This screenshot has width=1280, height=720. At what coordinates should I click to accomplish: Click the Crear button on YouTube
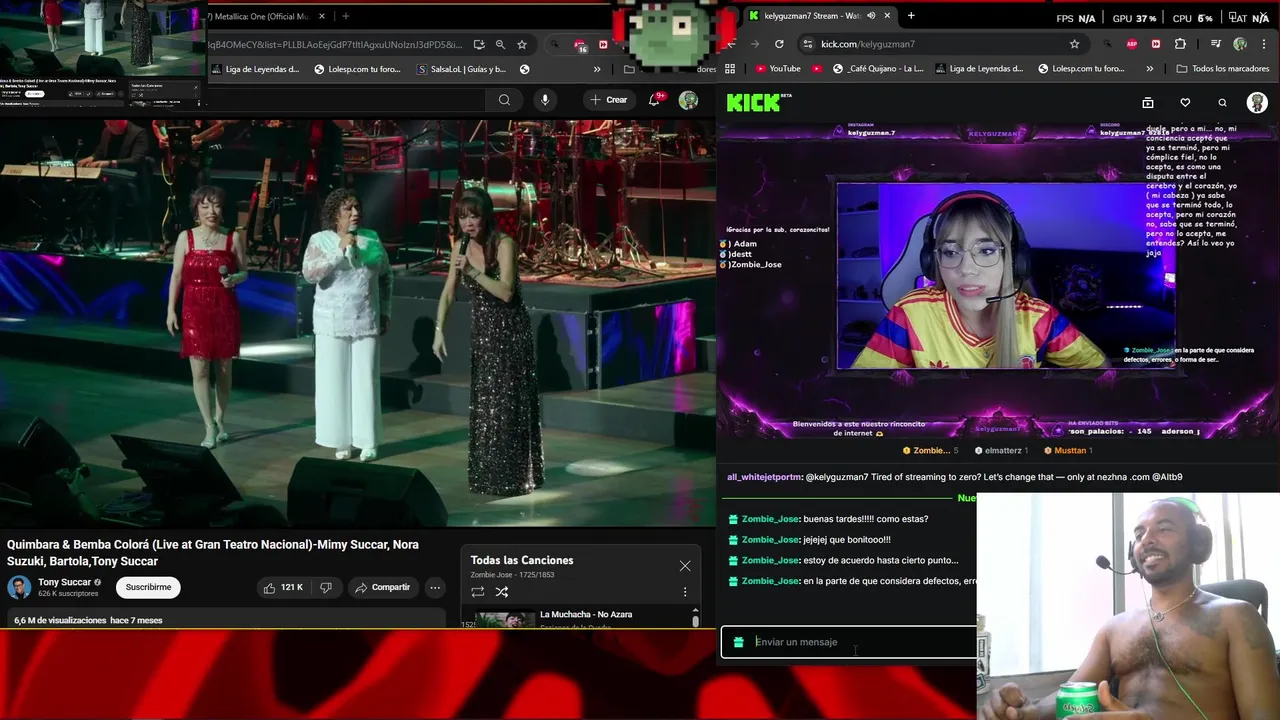[609, 99]
